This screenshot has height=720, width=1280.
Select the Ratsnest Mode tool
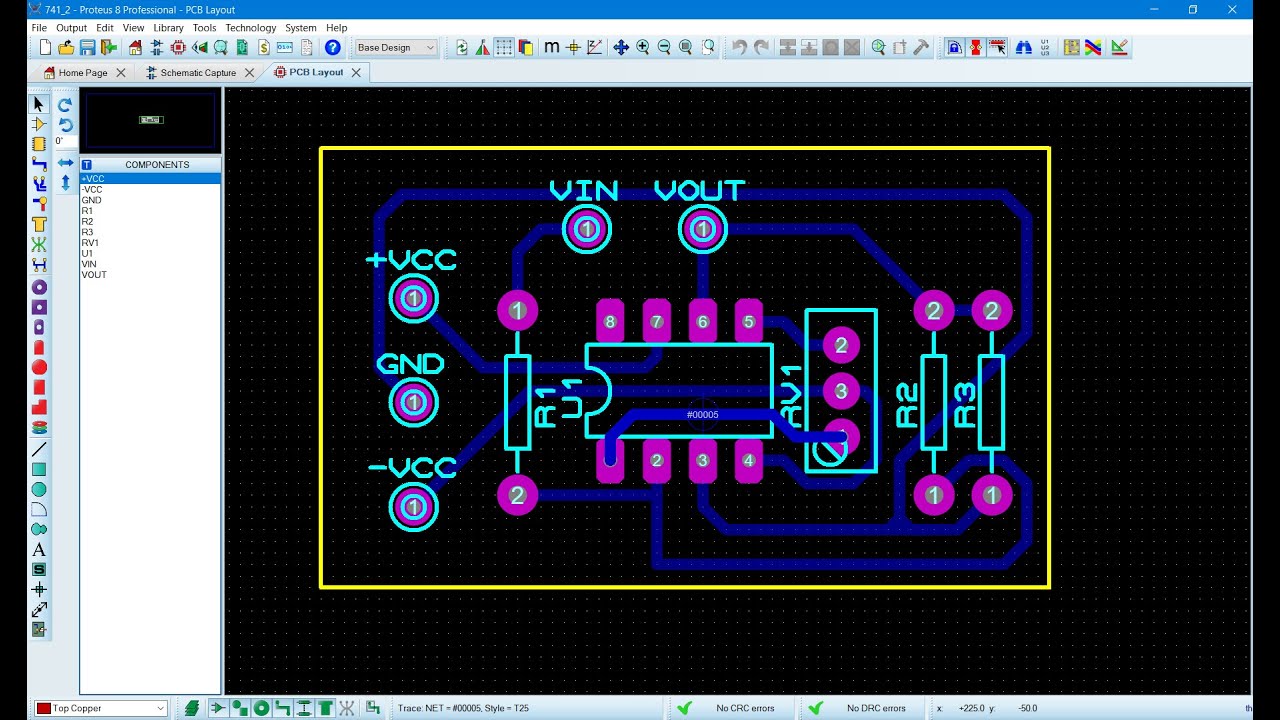pos(39,244)
